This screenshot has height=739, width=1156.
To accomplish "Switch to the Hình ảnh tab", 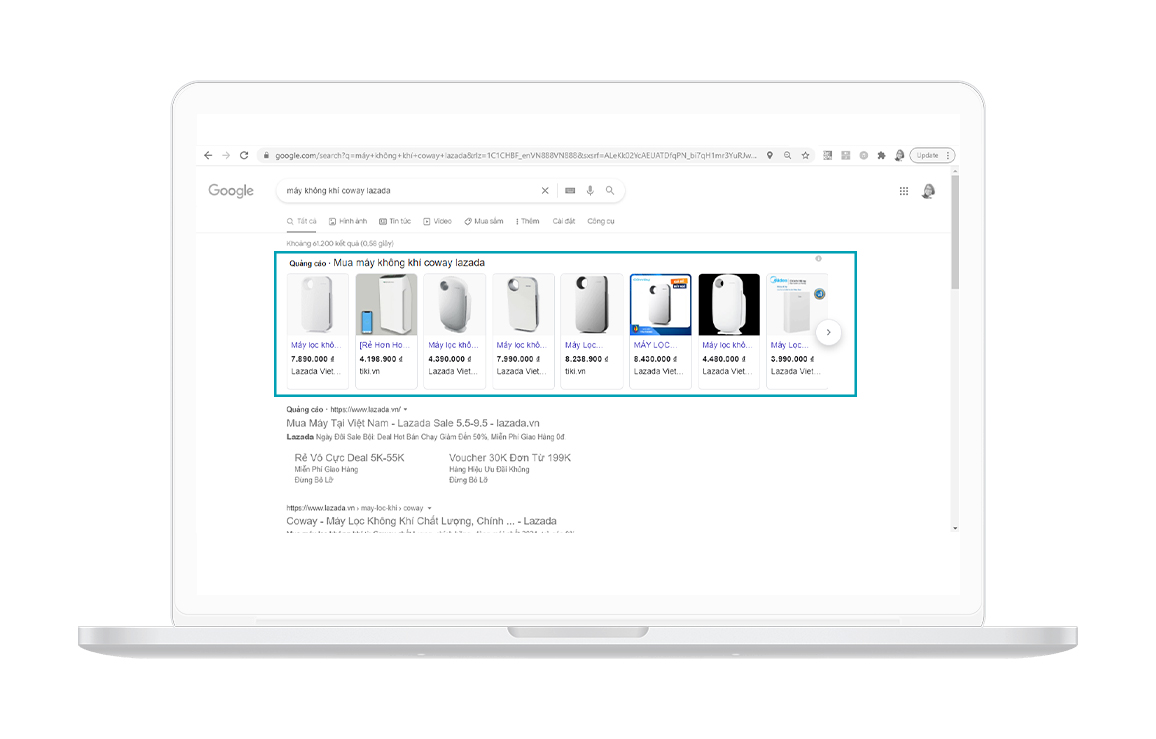I will [348, 221].
